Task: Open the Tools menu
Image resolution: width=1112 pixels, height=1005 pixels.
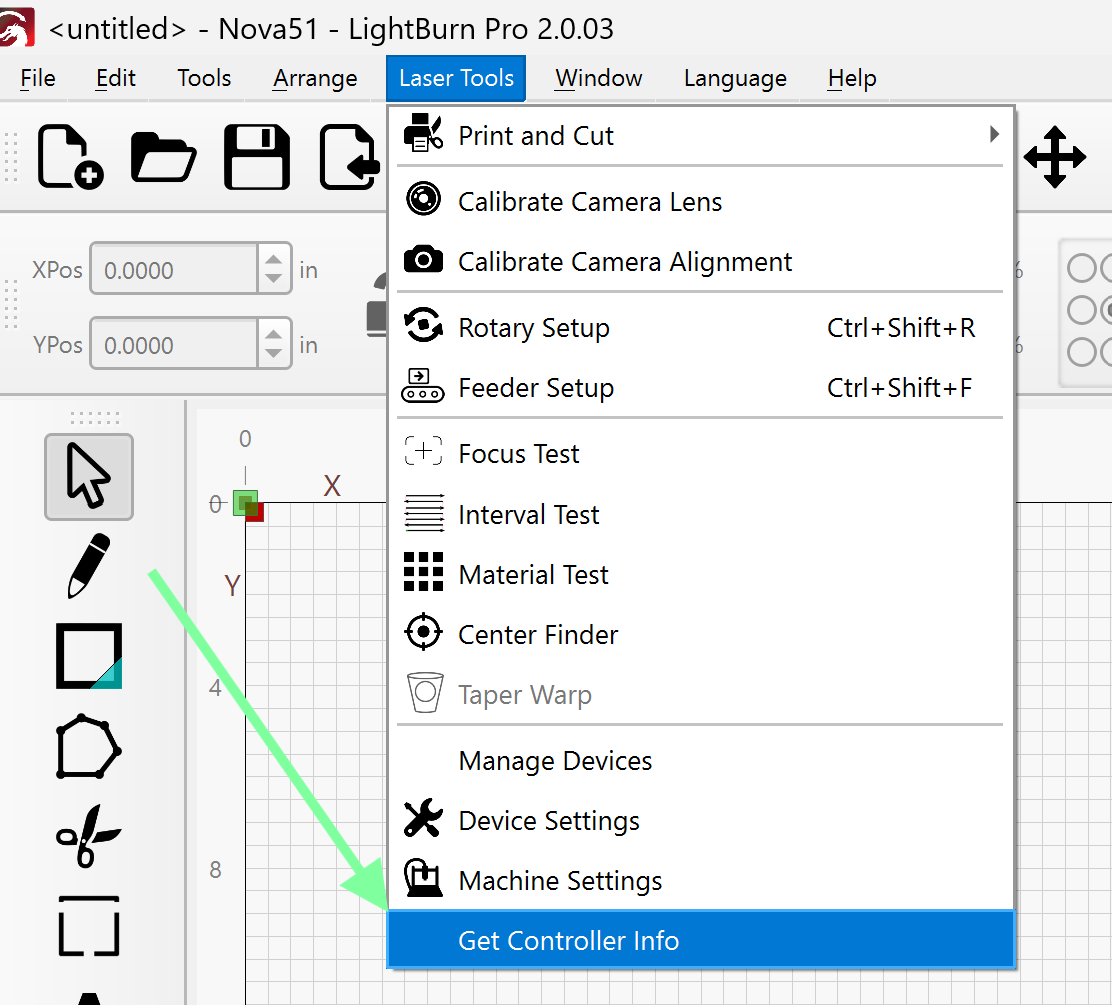Action: tap(204, 78)
